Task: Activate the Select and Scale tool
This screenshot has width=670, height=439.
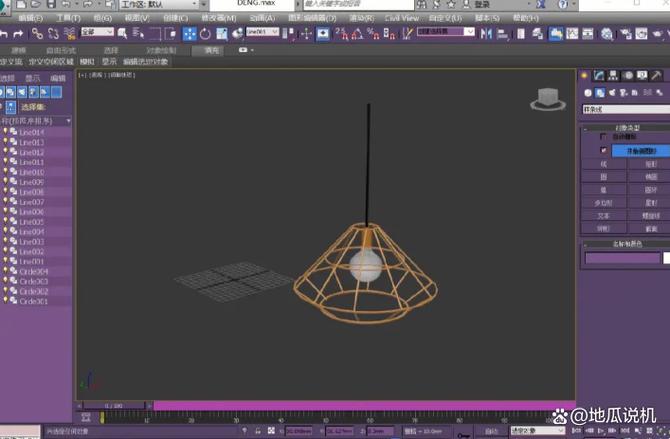Action: point(222,34)
